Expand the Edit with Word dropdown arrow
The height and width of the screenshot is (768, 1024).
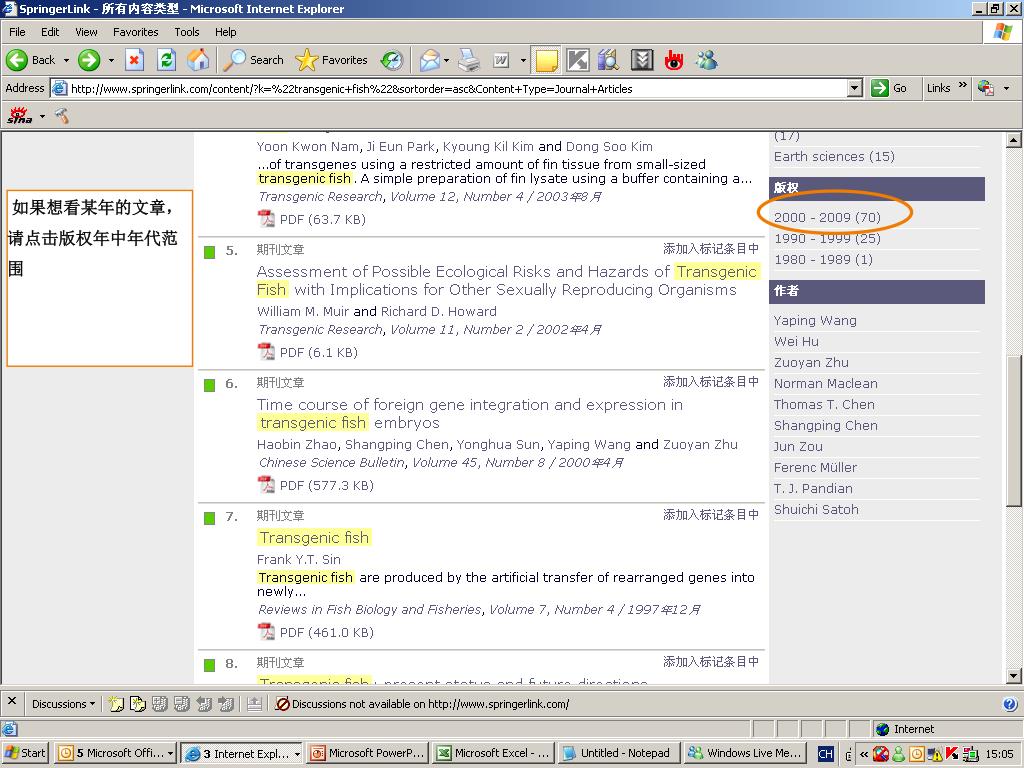523,60
